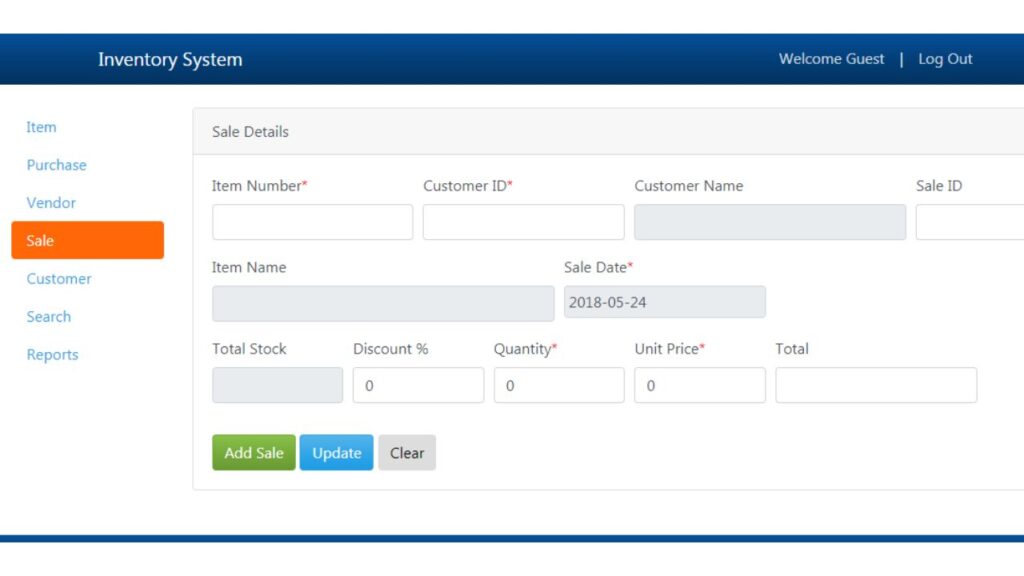Image resolution: width=1024 pixels, height=576 pixels.
Task: Click the blue Update button
Action: (336, 453)
